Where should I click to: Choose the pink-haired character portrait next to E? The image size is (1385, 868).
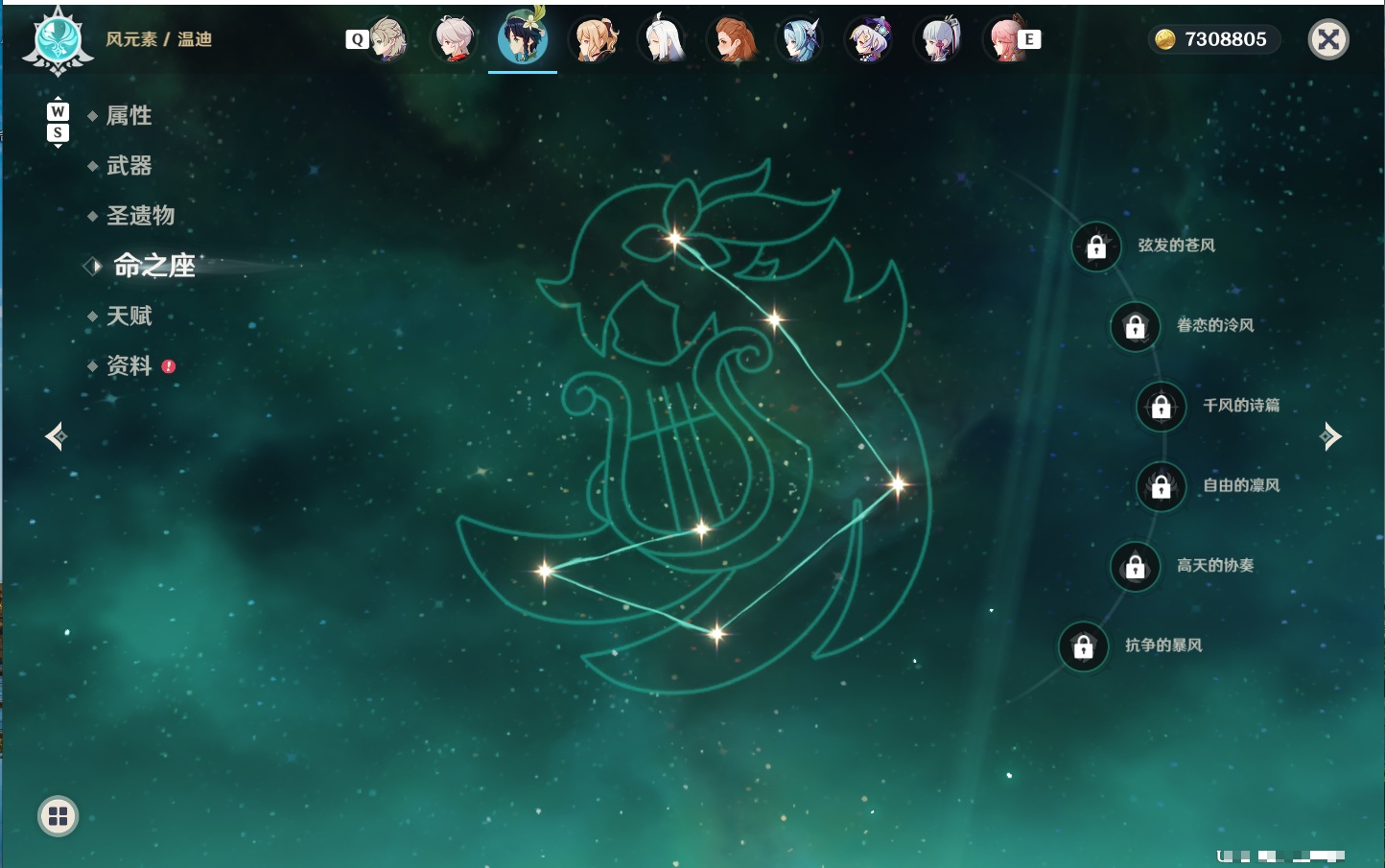[x=1003, y=40]
